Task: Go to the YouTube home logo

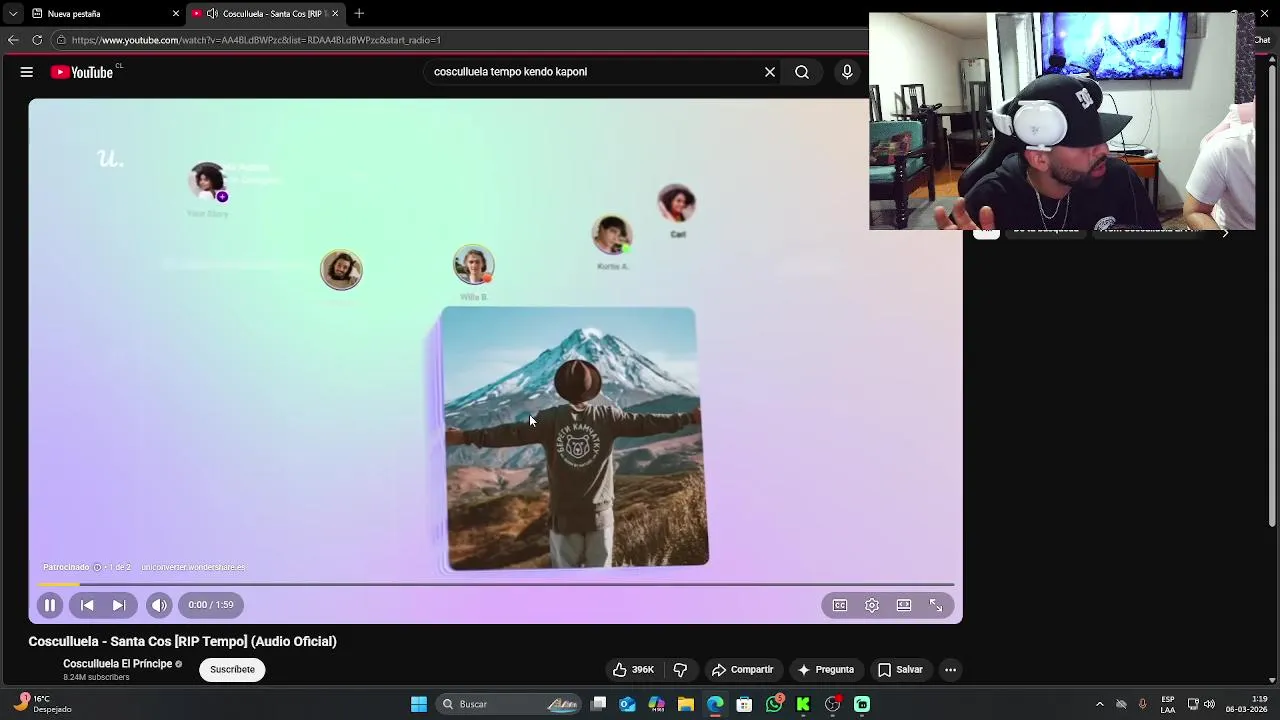Action: pos(82,72)
